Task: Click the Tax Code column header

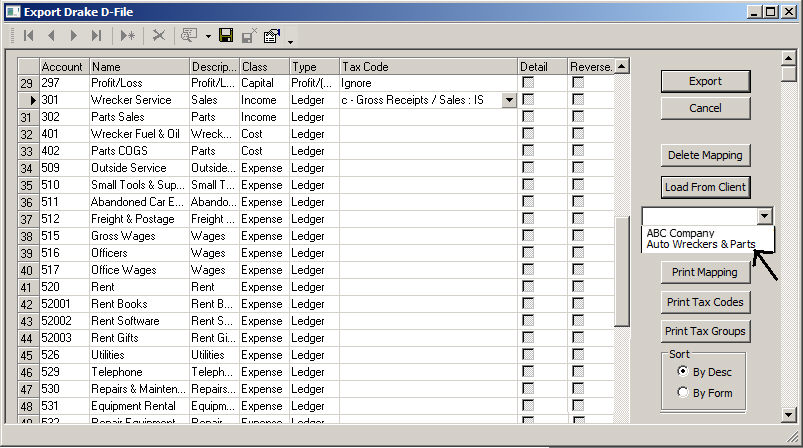Action: click(428, 67)
